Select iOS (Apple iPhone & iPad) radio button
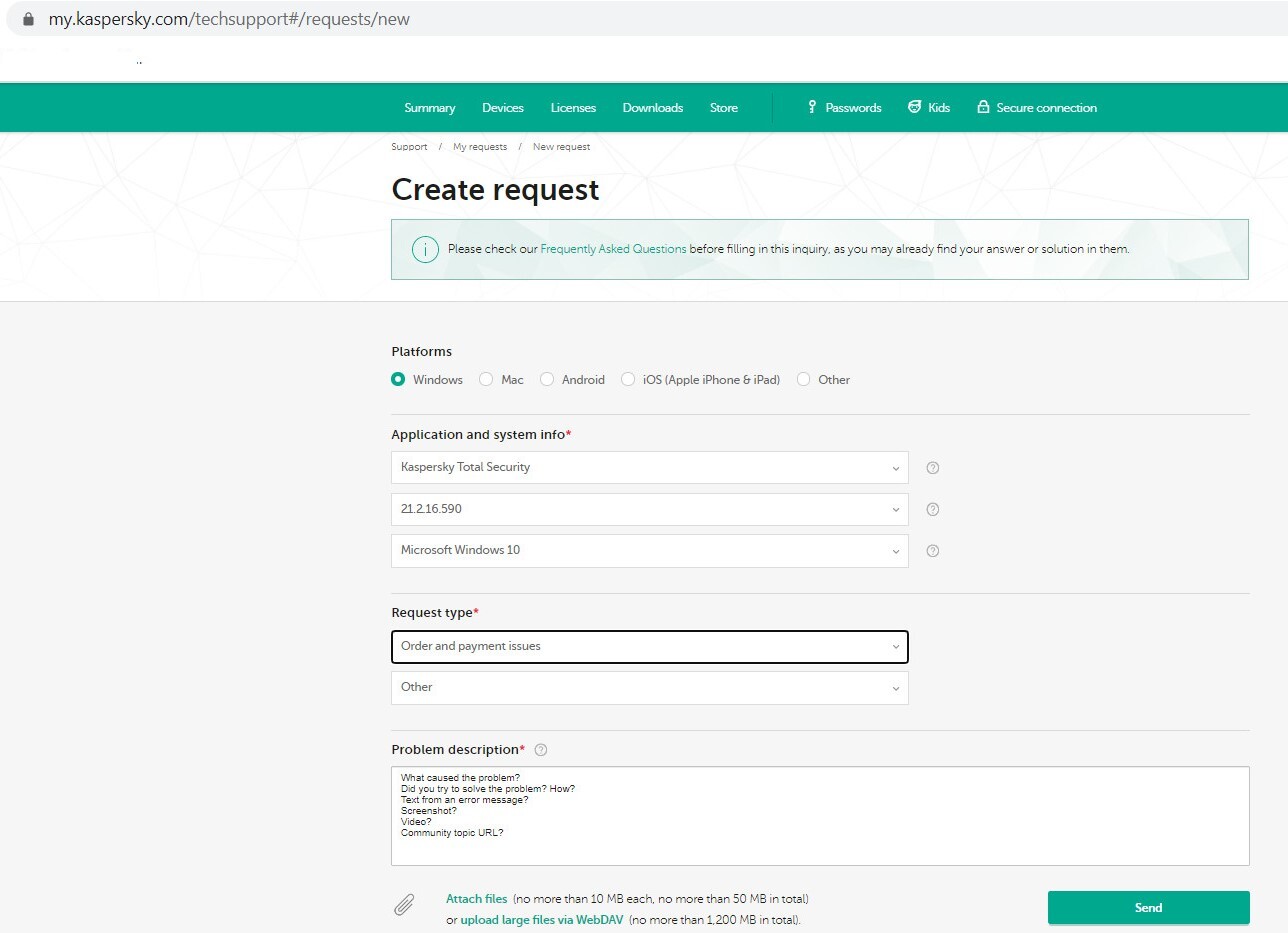This screenshot has height=933, width=1288. (x=628, y=379)
